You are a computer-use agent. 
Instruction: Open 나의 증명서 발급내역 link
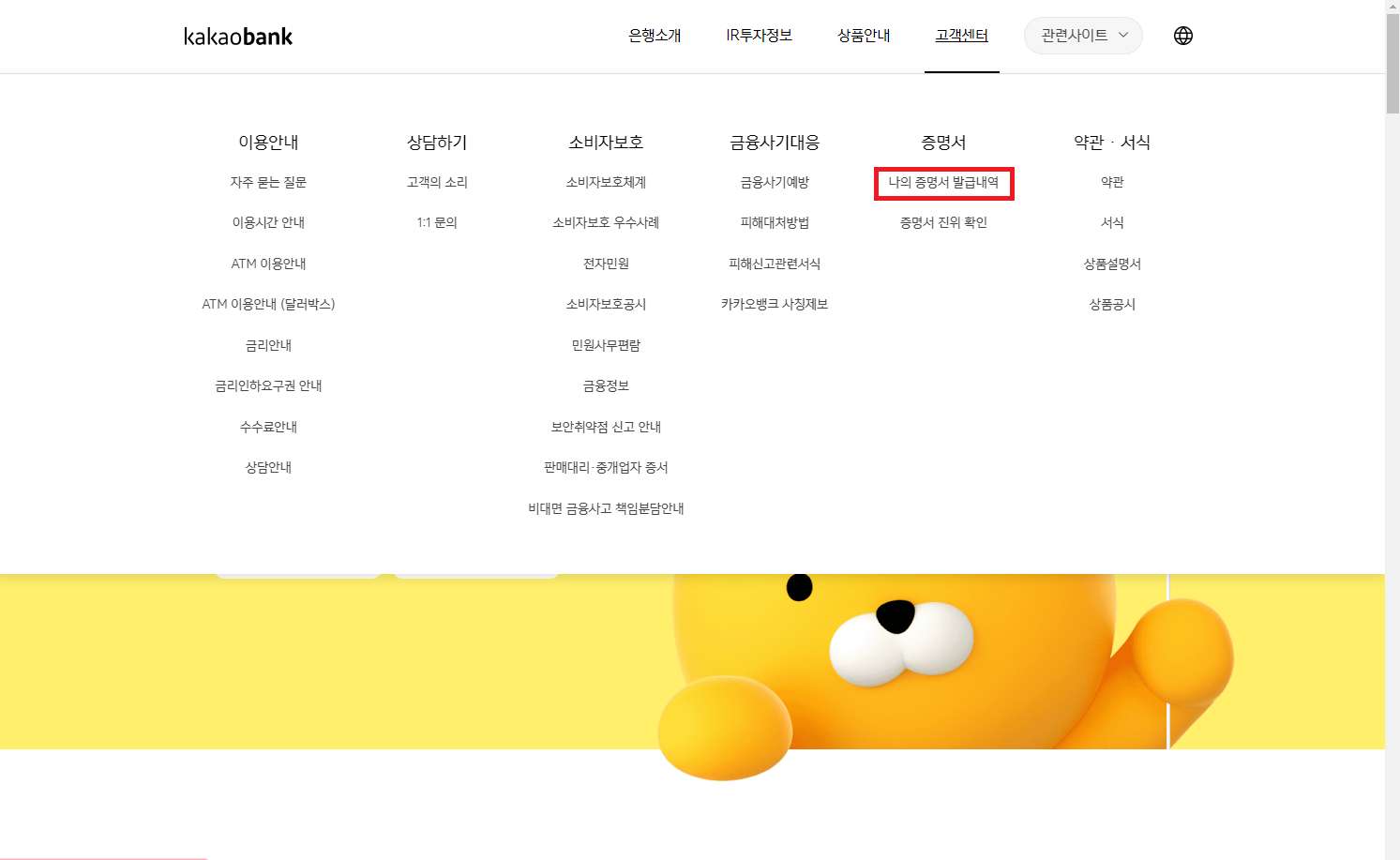click(943, 182)
